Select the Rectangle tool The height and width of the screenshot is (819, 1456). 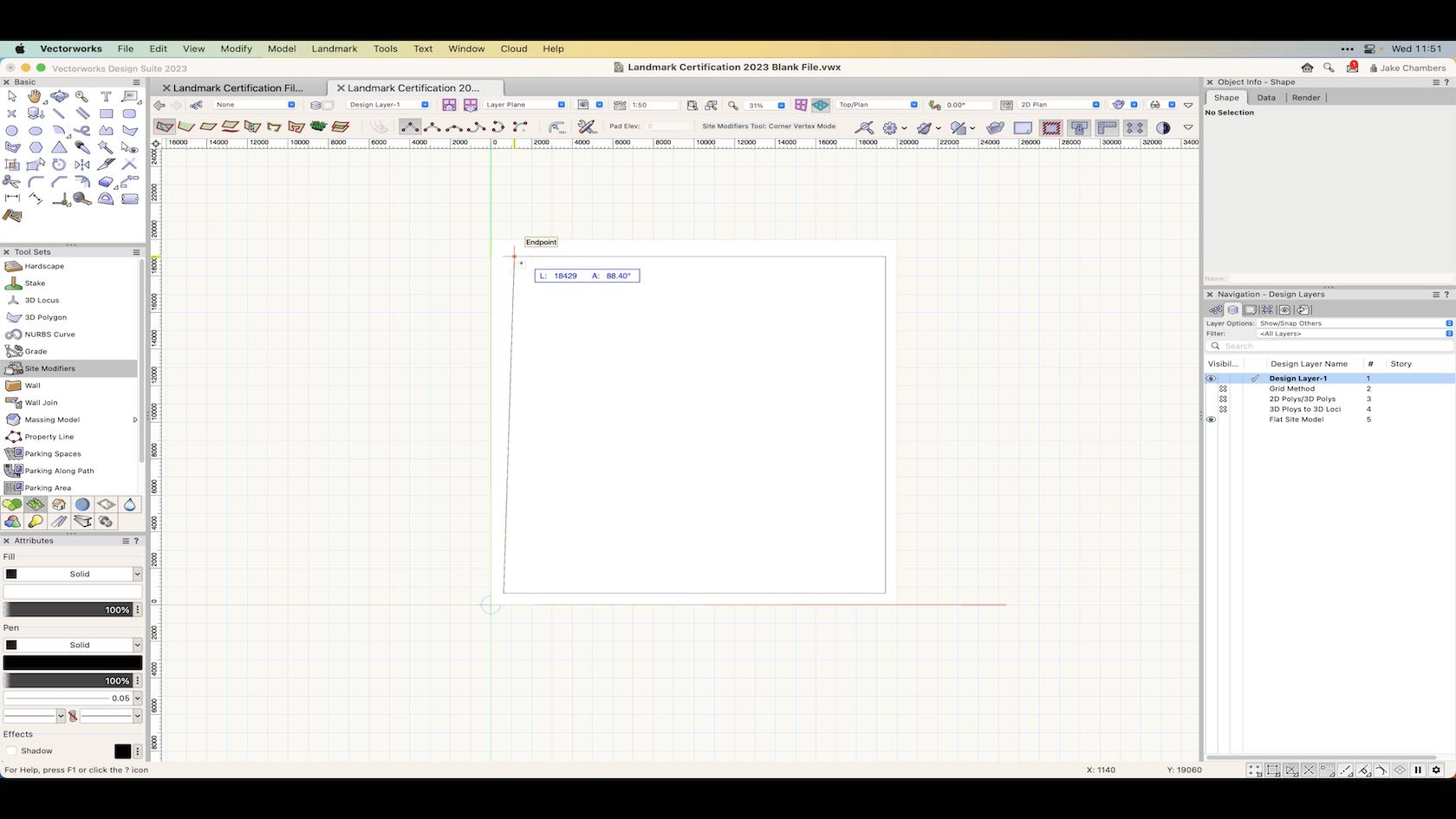click(x=107, y=113)
